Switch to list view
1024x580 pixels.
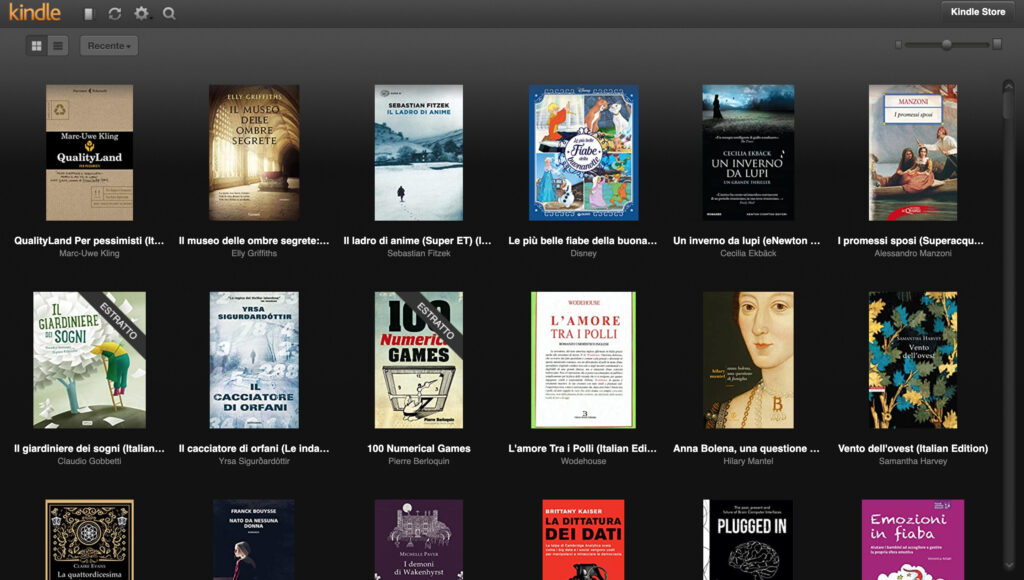point(58,46)
